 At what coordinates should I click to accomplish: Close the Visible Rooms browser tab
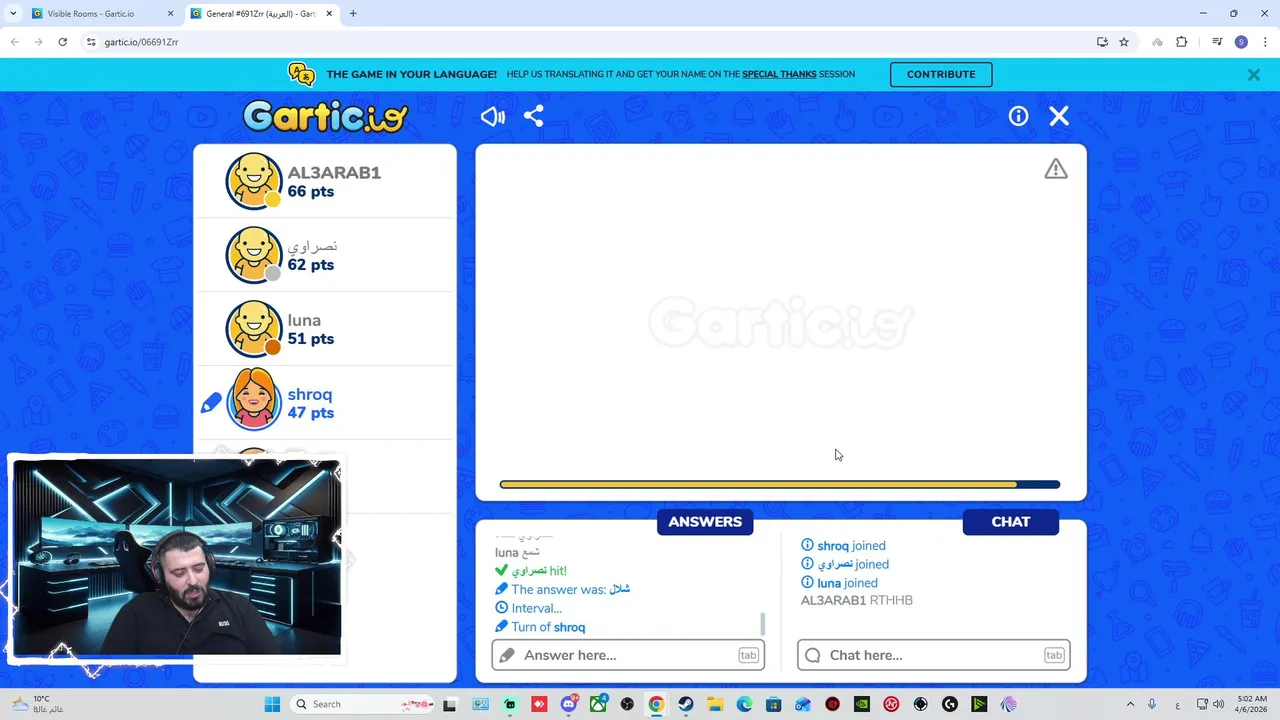(170, 14)
